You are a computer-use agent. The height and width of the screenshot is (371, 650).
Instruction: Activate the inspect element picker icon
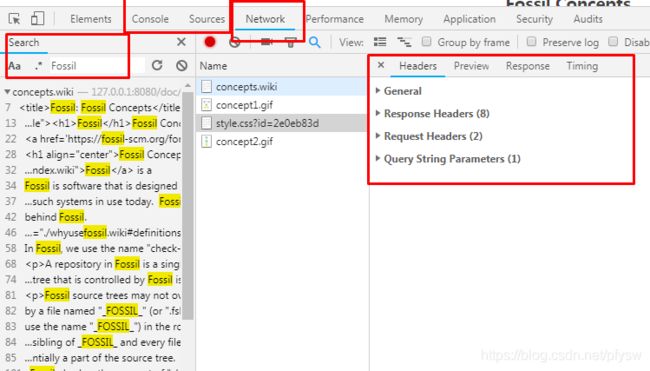pos(14,19)
